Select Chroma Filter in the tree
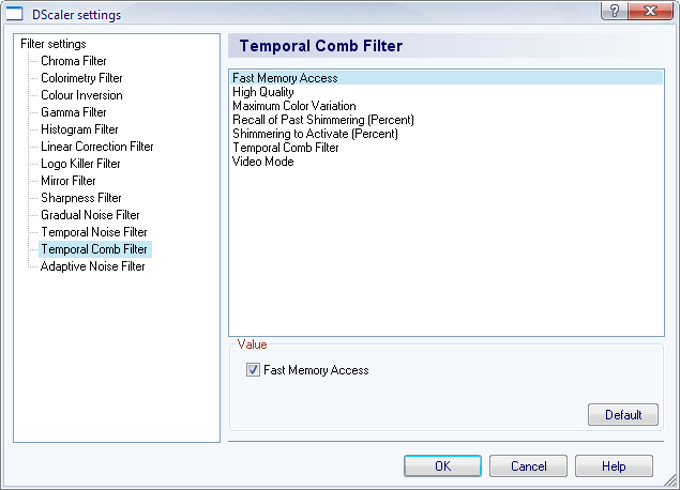This screenshot has width=680, height=490. coord(73,61)
